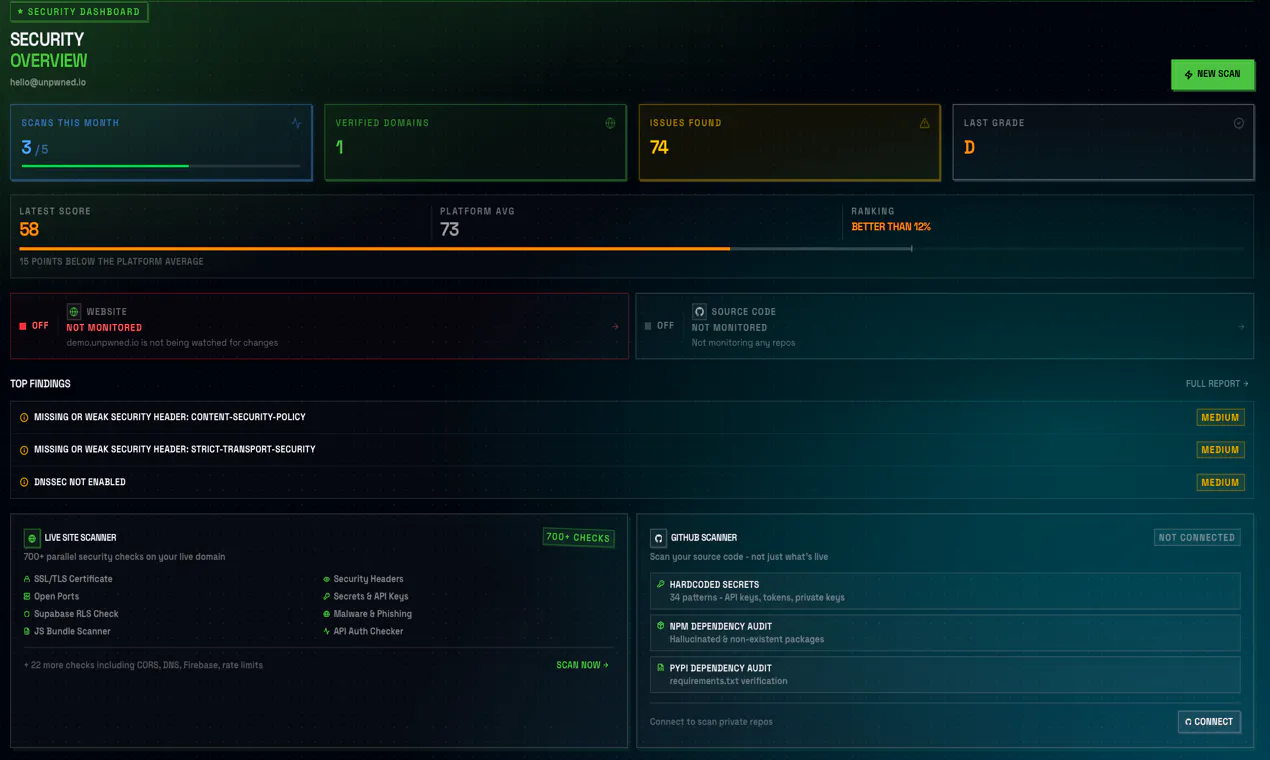This screenshot has height=760, width=1270.
Task: Click the Not Connected status badge
Action: pyautogui.click(x=1197, y=537)
